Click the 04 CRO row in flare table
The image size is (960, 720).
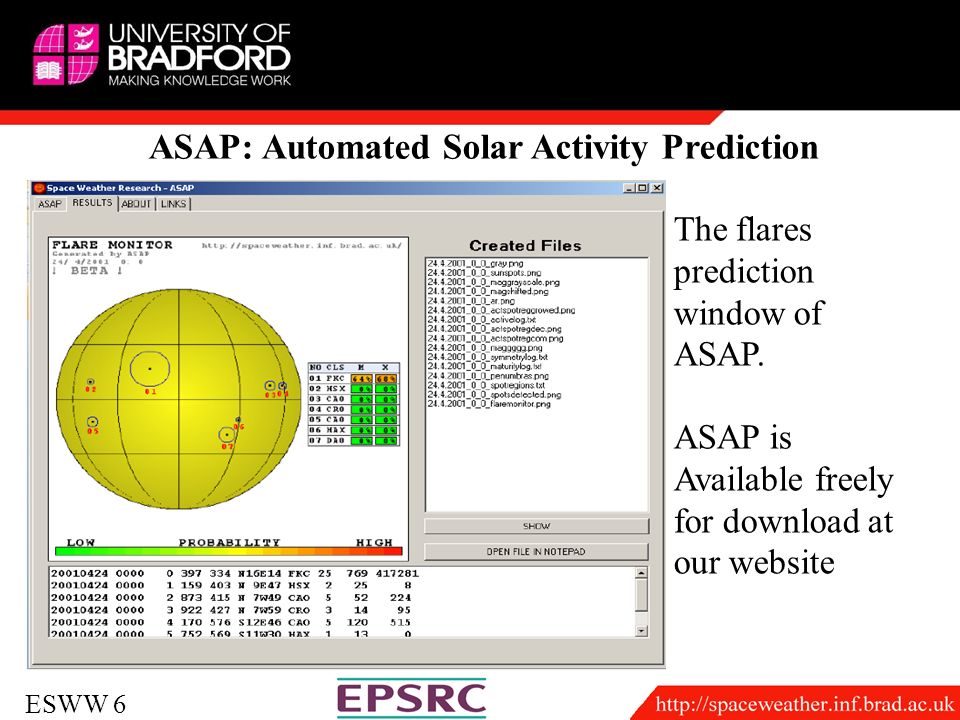(353, 410)
